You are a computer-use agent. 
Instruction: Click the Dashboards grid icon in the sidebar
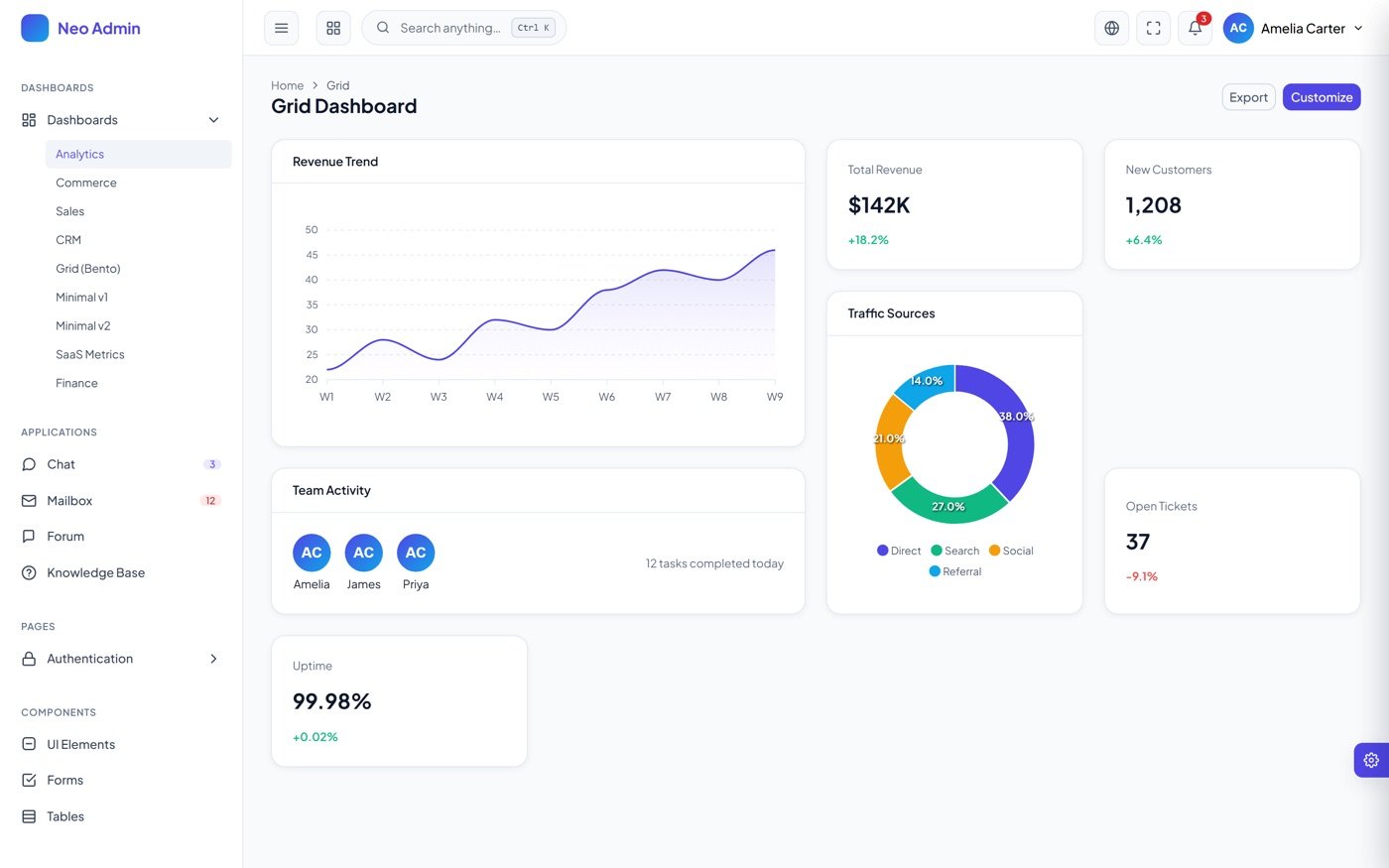29,120
